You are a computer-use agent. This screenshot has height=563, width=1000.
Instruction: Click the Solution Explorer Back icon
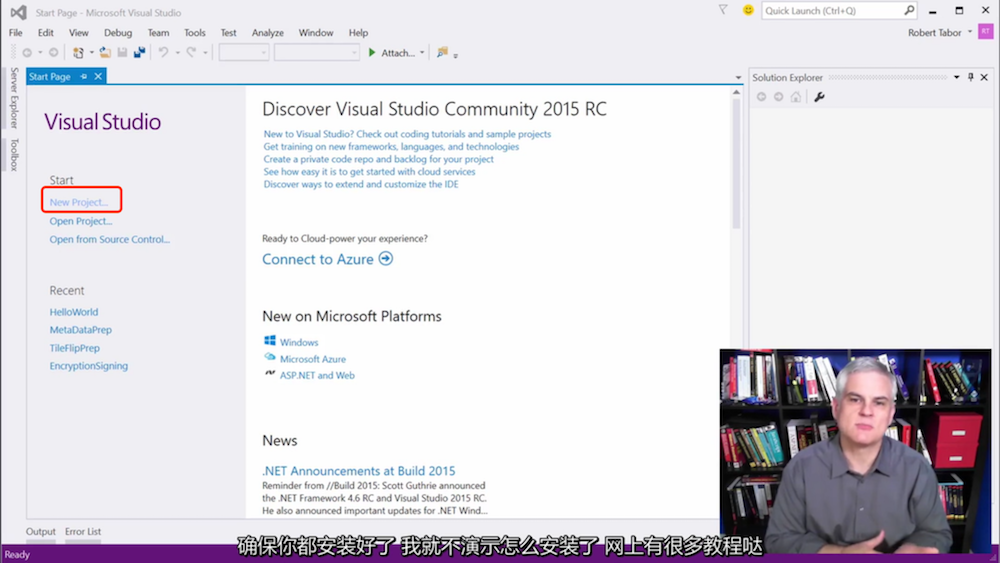click(761, 97)
